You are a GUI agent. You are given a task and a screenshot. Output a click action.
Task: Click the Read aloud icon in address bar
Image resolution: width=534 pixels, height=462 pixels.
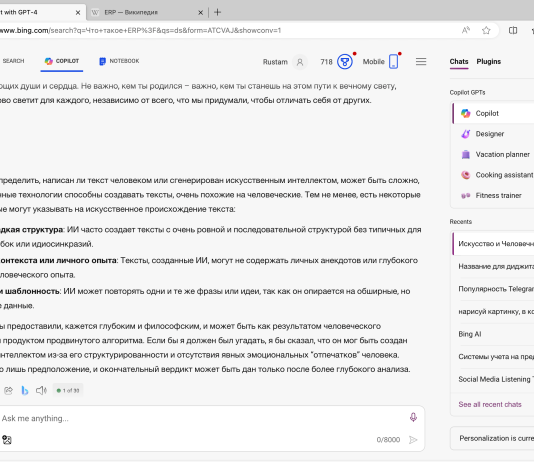point(466,30)
